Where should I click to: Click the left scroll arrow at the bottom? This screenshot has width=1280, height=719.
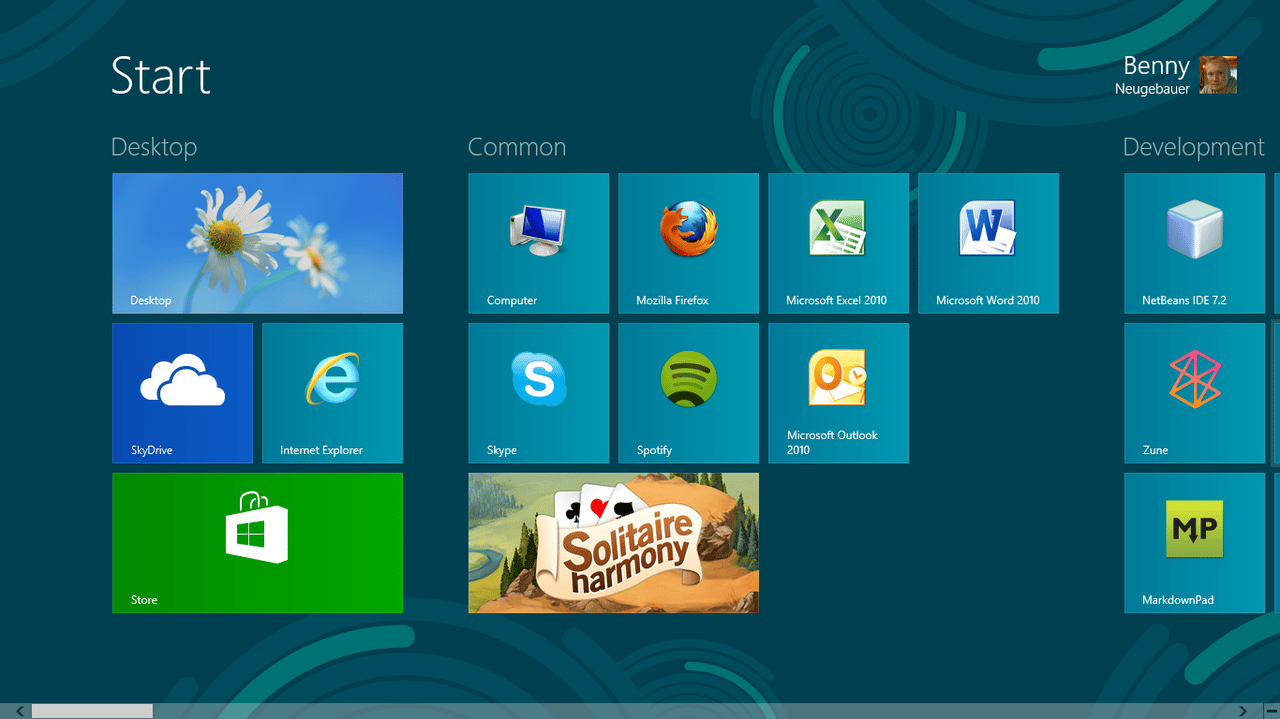(x=20, y=711)
